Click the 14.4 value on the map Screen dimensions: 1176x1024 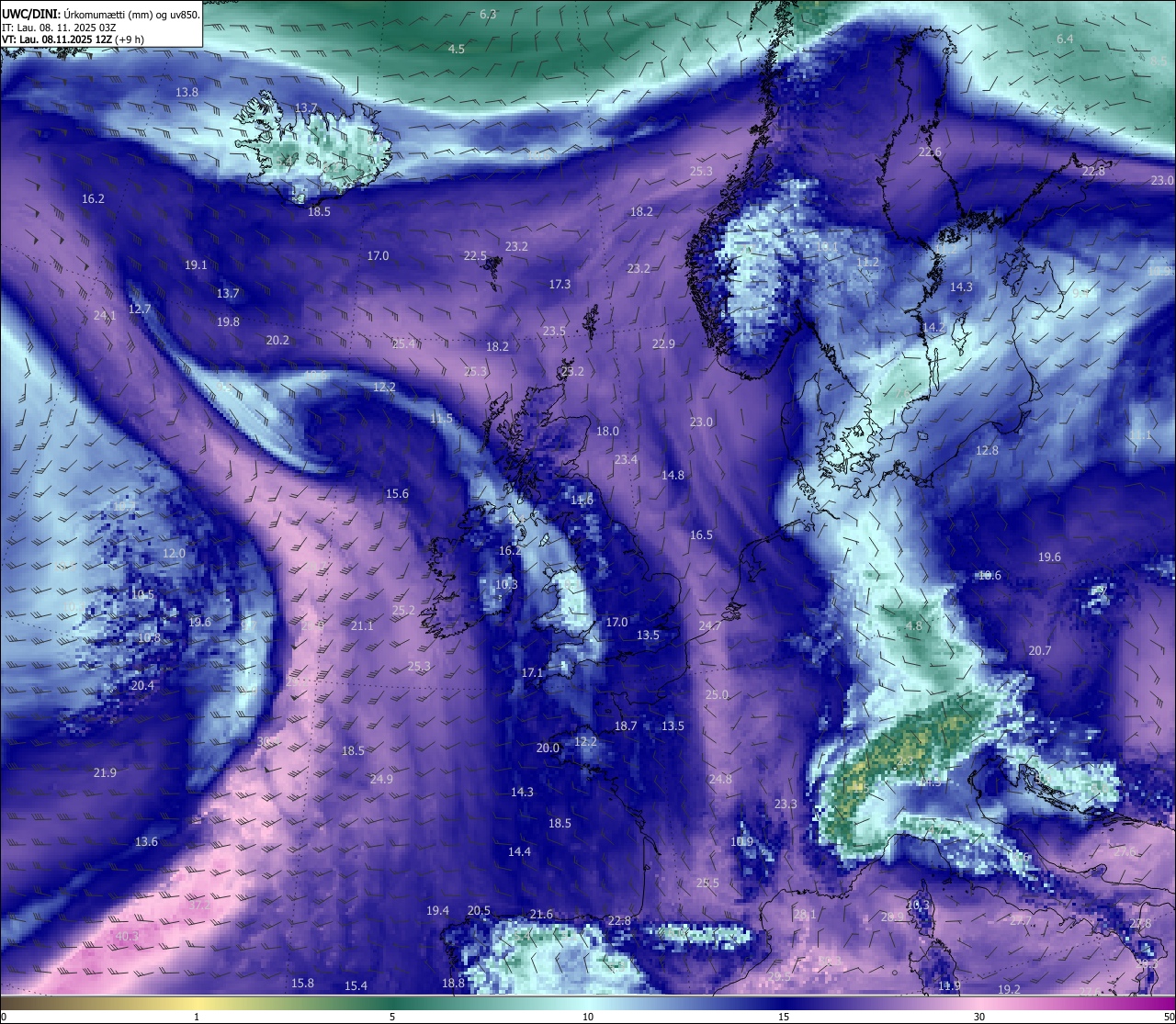[x=519, y=851]
